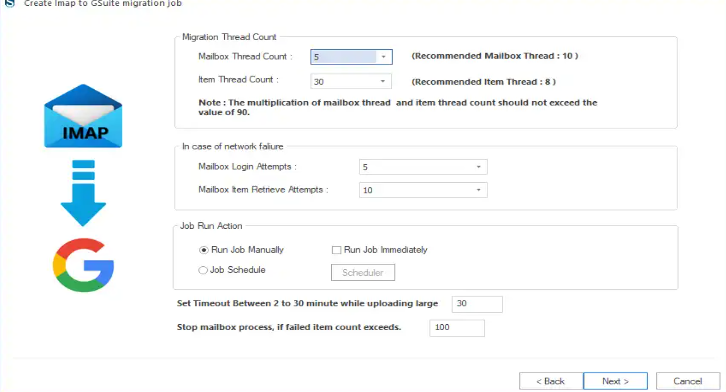Viewport: 726px width, 392px height.
Task: Click the 'Set Timeout Between 2 to 30 minute' label
Action: [x=307, y=304]
